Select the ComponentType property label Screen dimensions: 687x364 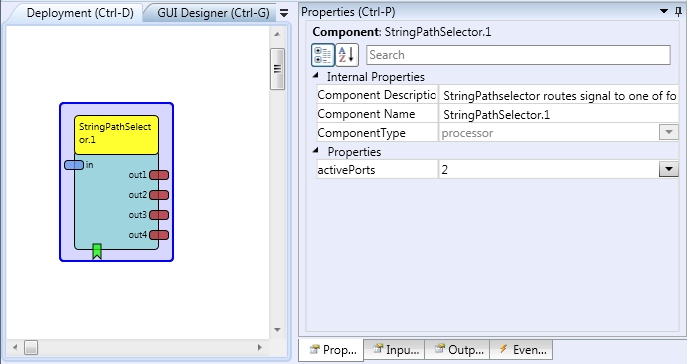[x=361, y=133]
